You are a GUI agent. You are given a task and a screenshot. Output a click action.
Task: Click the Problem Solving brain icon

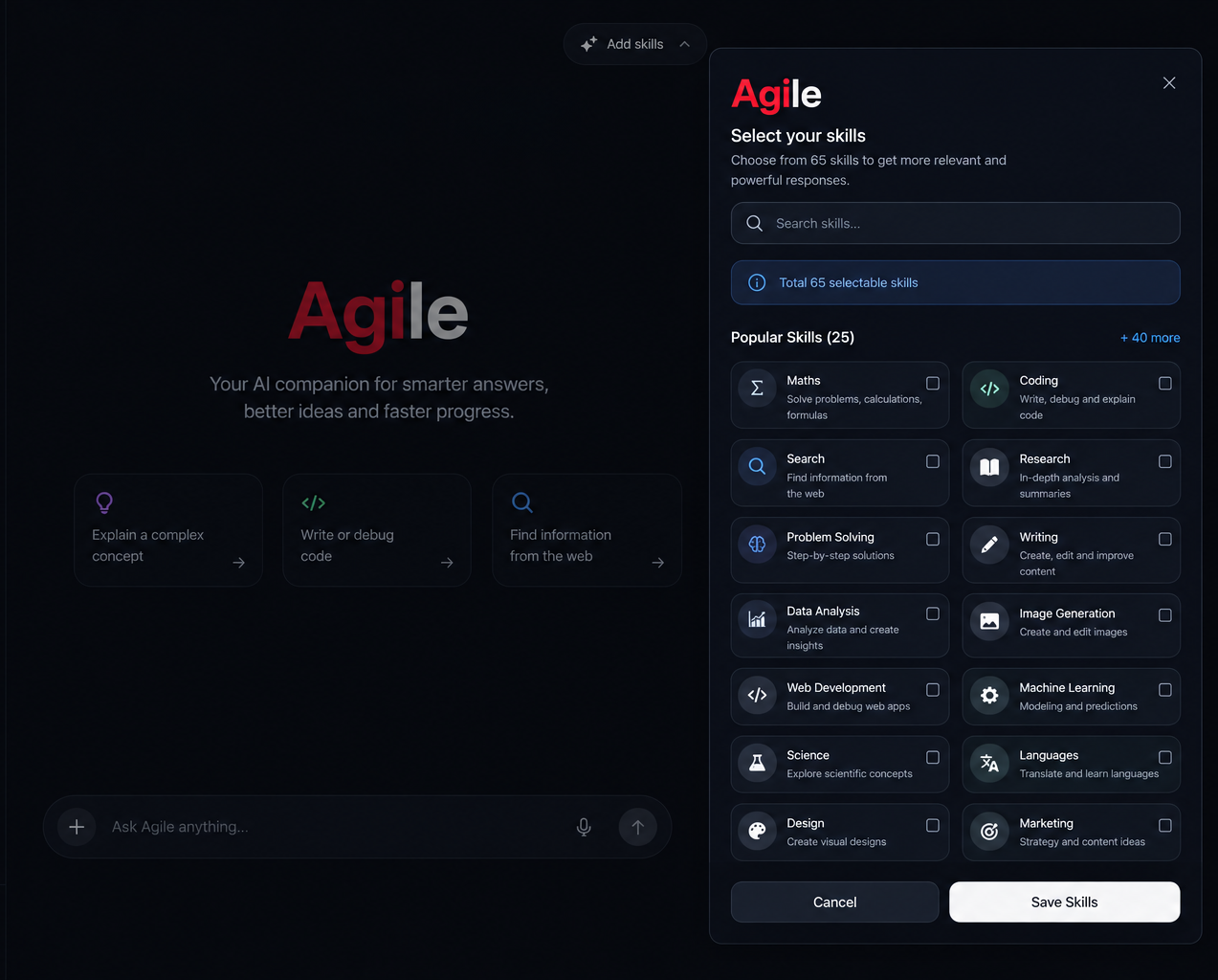pos(757,545)
